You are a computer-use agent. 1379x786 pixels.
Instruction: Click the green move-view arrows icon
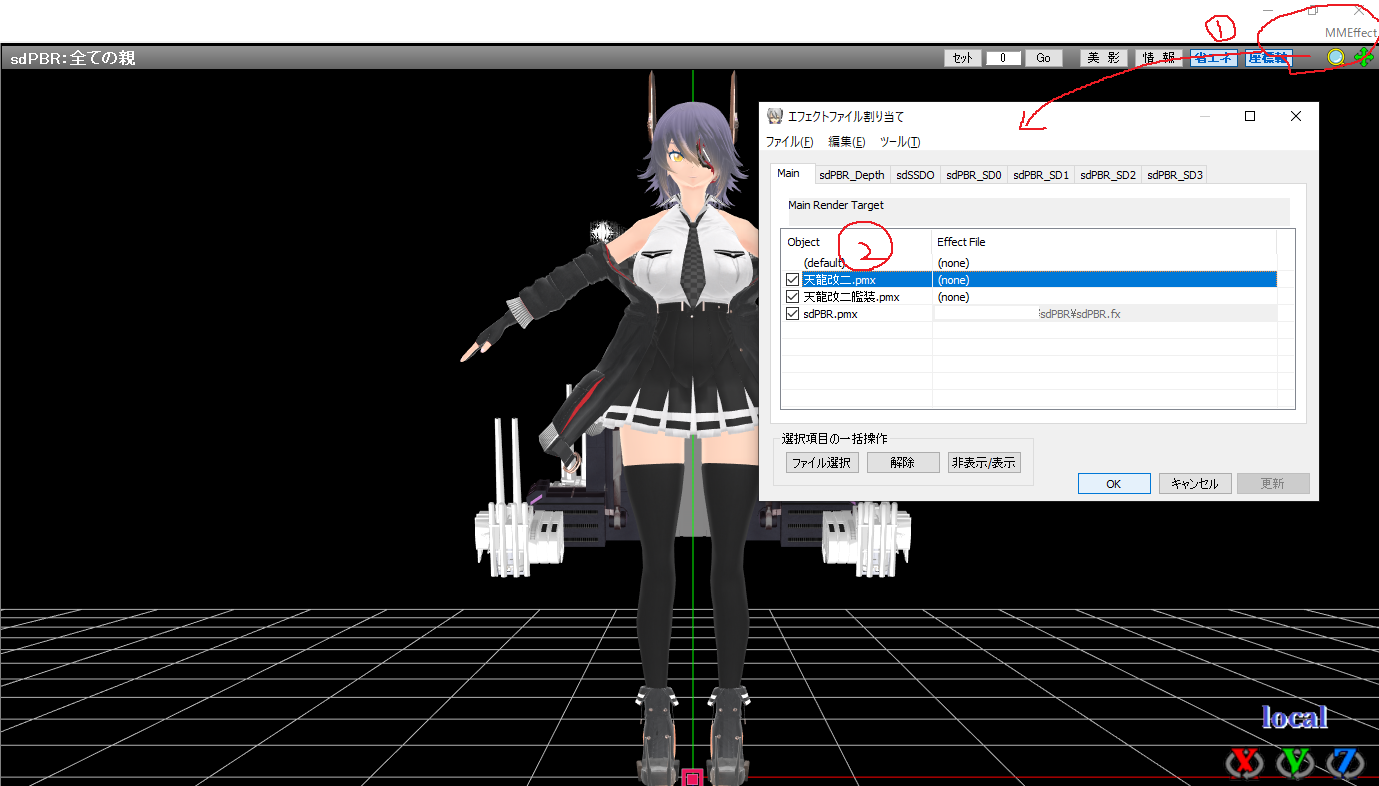1363,58
